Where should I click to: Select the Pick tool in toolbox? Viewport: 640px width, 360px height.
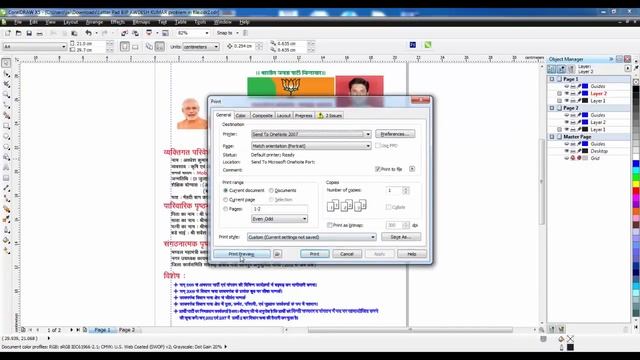coord(6,63)
